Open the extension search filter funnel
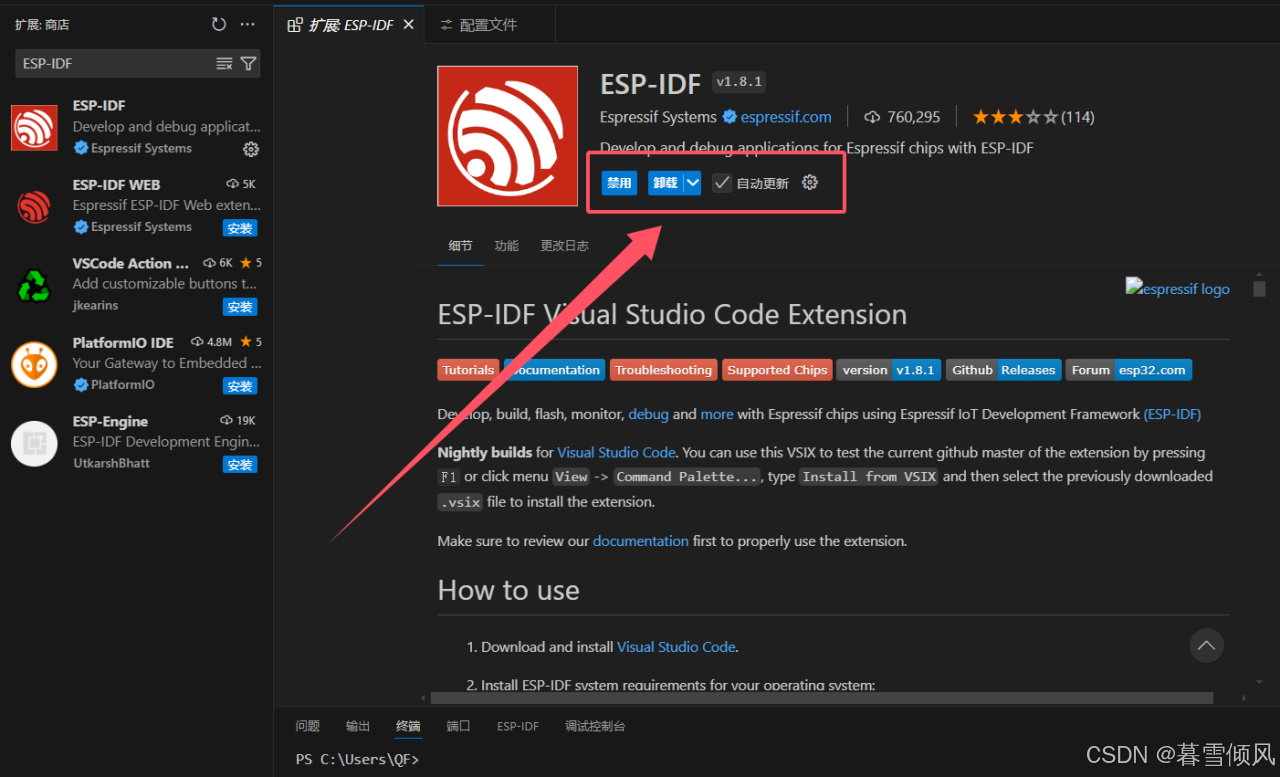 (x=249, y=64)
